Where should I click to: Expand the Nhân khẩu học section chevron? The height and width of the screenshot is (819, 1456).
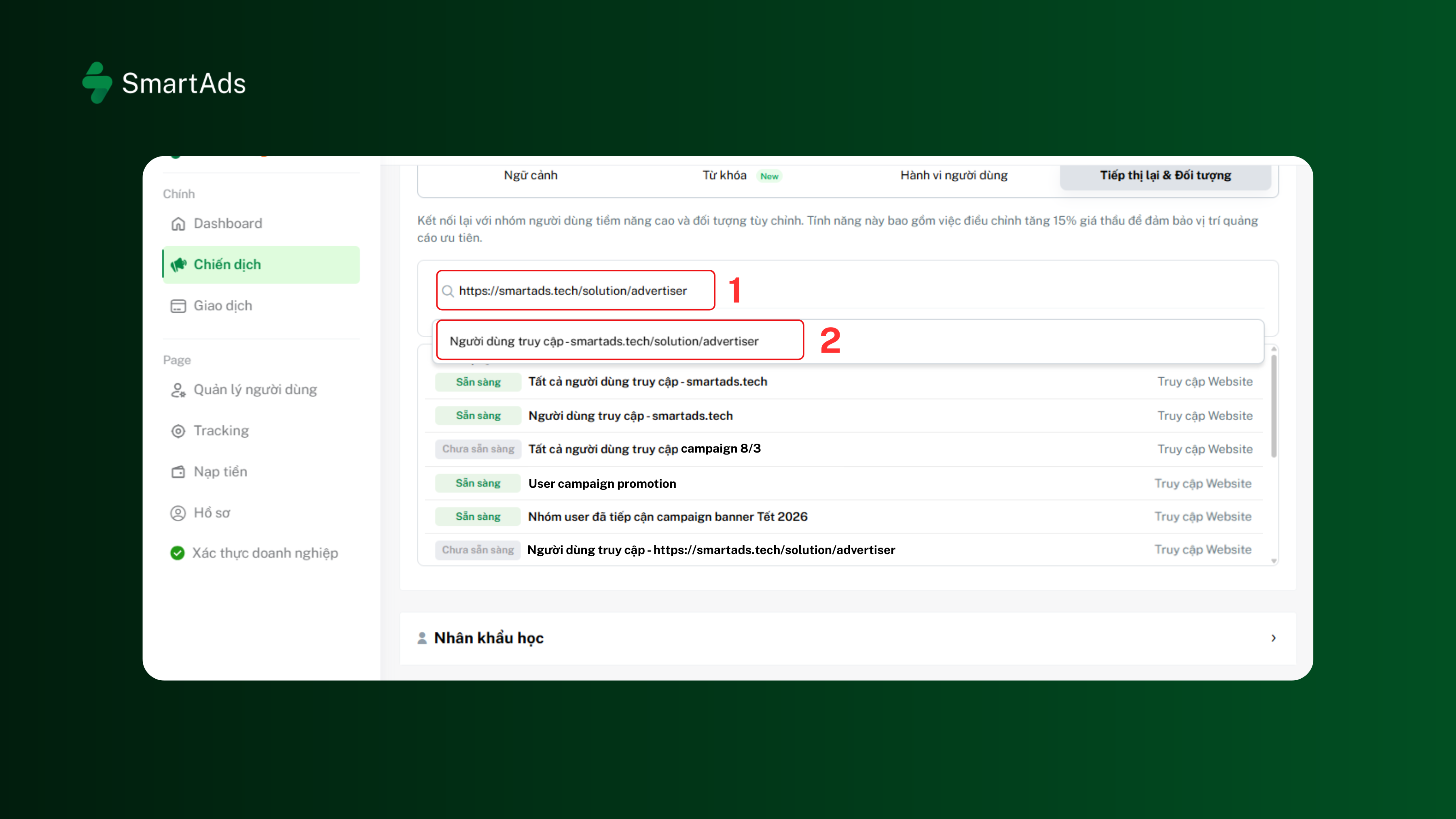coord(1274,638)
